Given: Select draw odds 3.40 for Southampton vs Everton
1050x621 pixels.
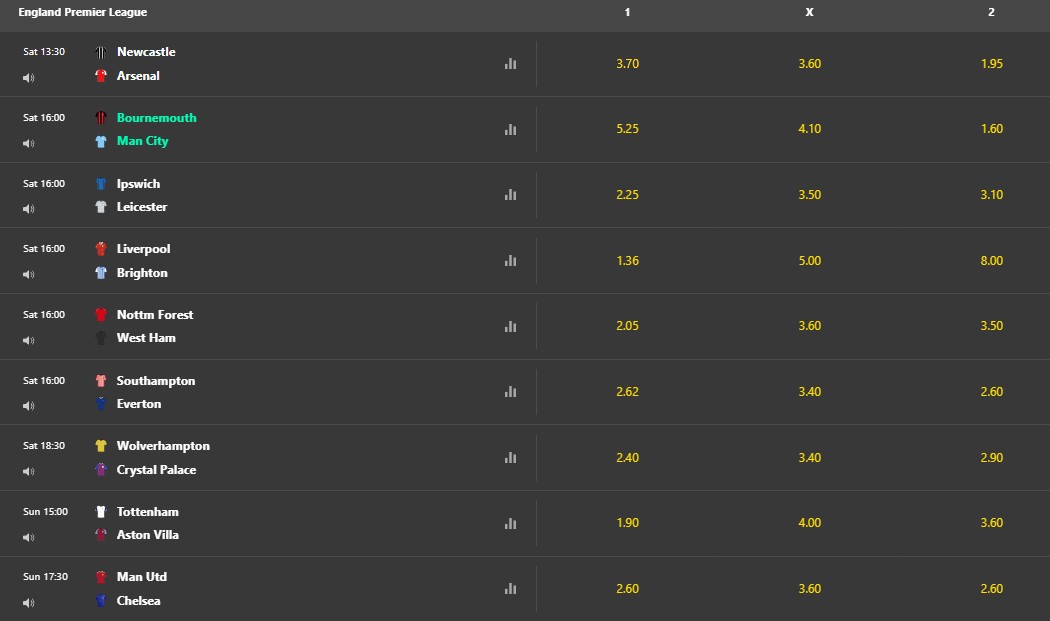Looking at the screenshot, I should tap(809, 391).
